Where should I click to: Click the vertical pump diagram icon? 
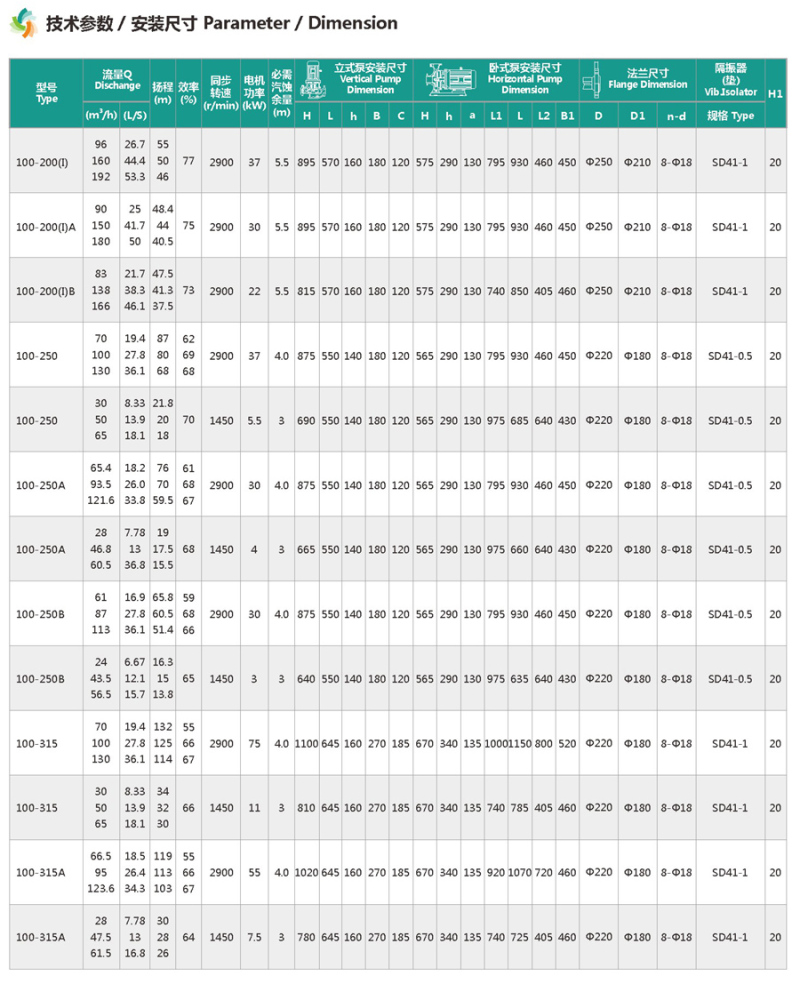[x=312, y=80]
